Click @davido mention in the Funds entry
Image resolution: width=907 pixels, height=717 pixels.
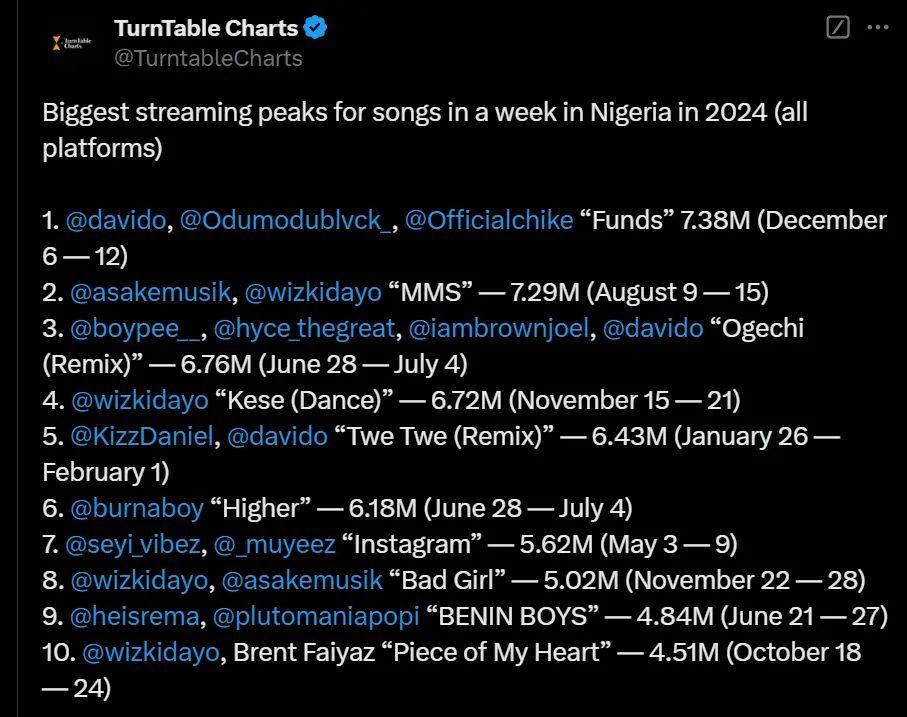point(117,220)
